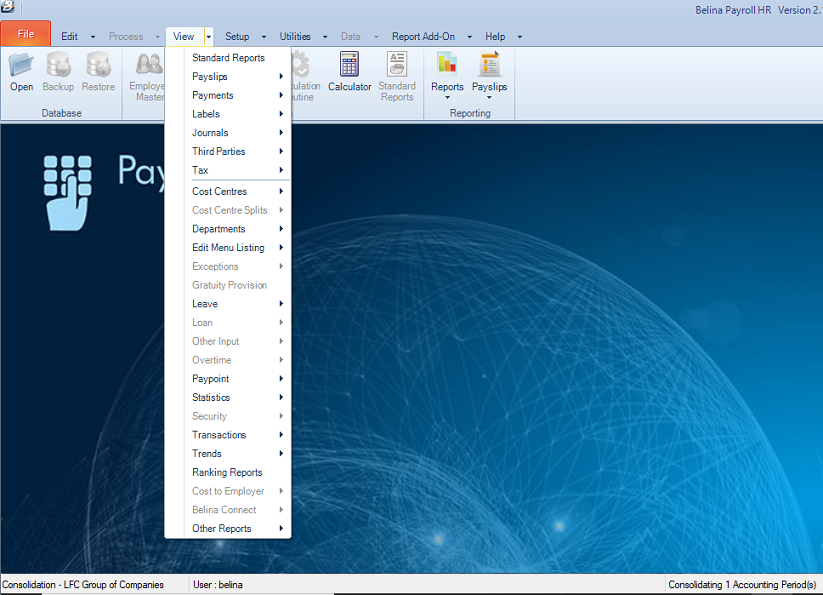This screenshot has height=595, width=823.
Task: Click the Exceptions menu entry
Action: coord(228,267)
